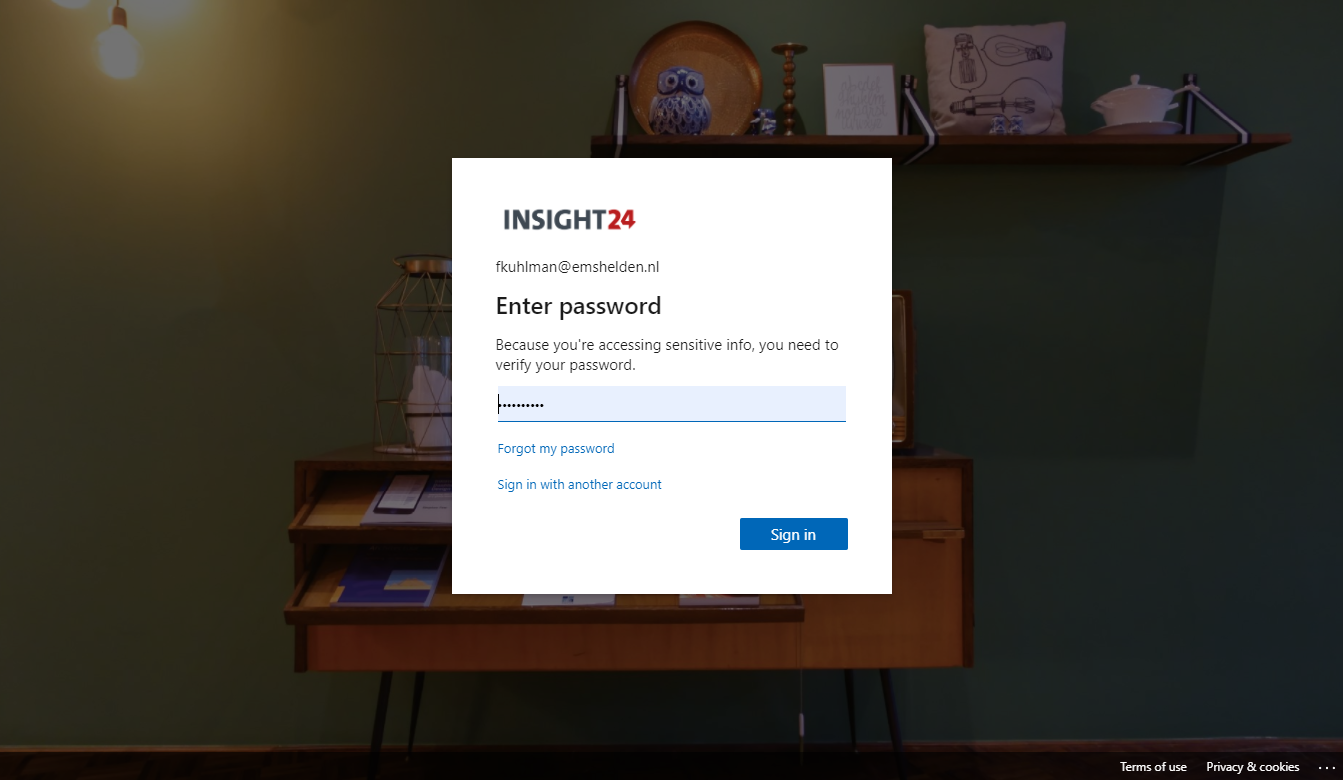Focus the masked password input field
The height and width of the screenshot is (780, 1343).
coord(671,404)
